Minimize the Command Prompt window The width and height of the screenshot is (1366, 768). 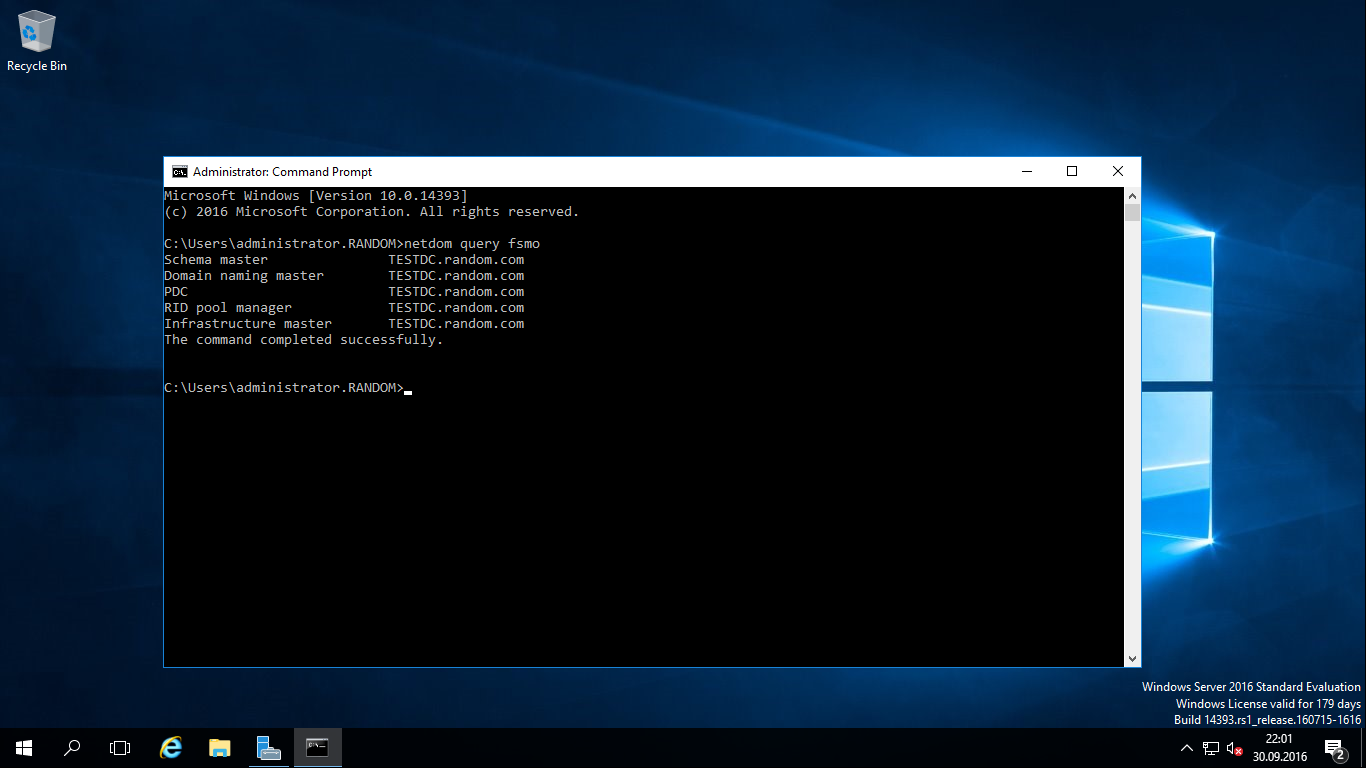1026,171
